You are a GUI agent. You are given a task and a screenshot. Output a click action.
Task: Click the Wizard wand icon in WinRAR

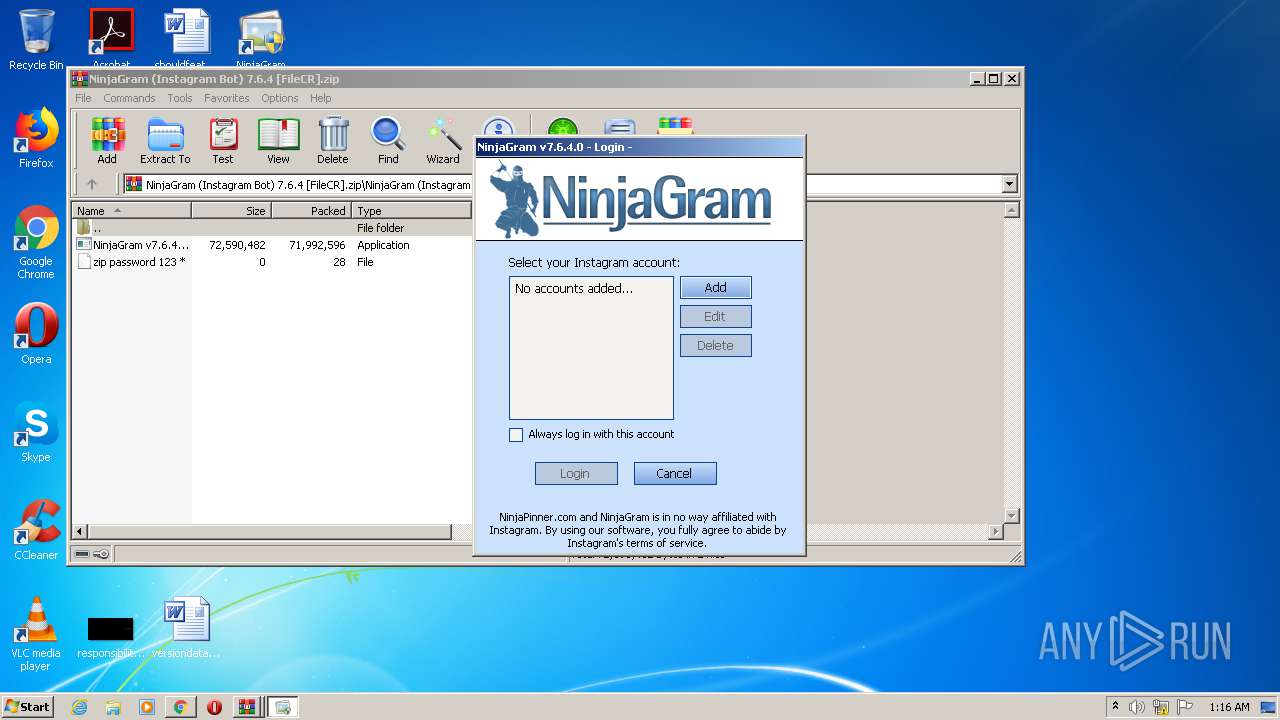(x=443, y=141)
